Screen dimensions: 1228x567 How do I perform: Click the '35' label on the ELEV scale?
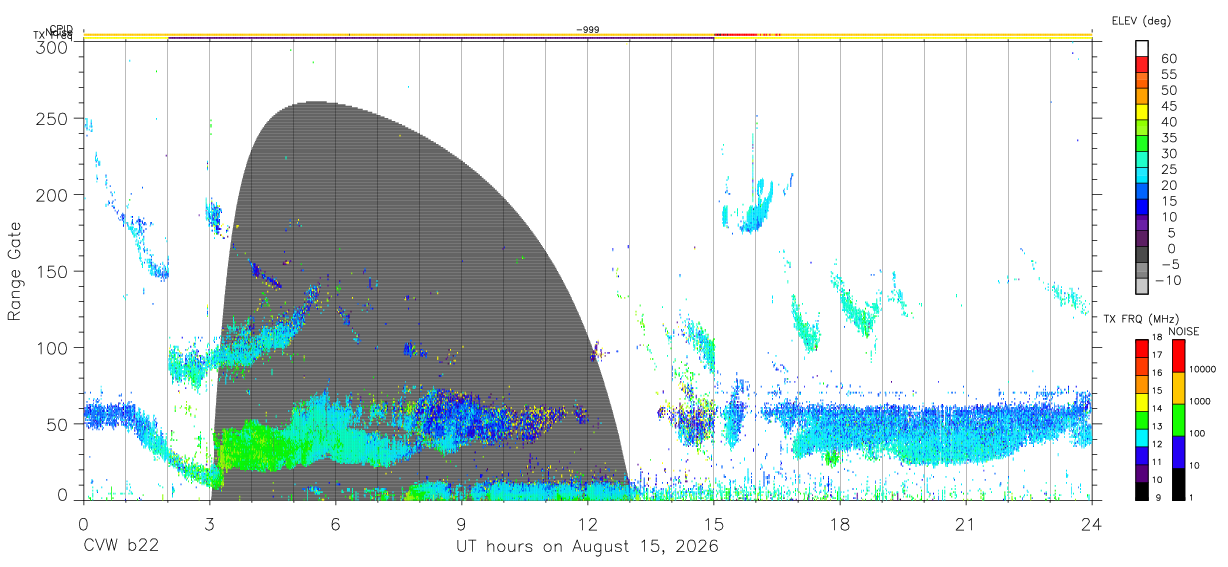1167,137
